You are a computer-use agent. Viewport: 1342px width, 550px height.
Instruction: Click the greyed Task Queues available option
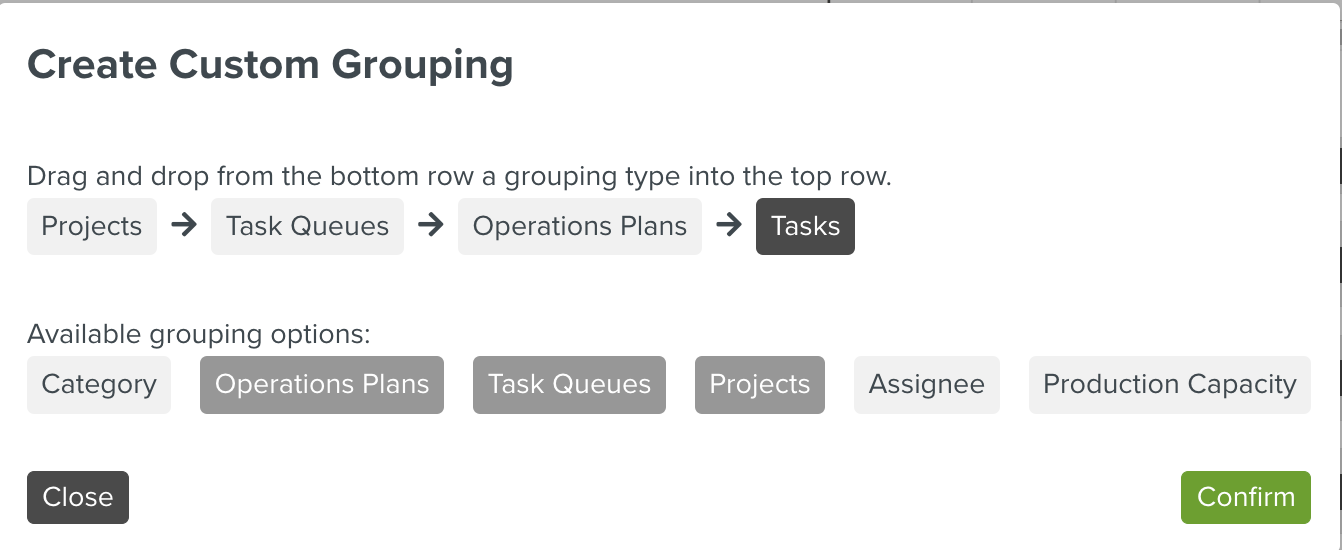(569, 385)
